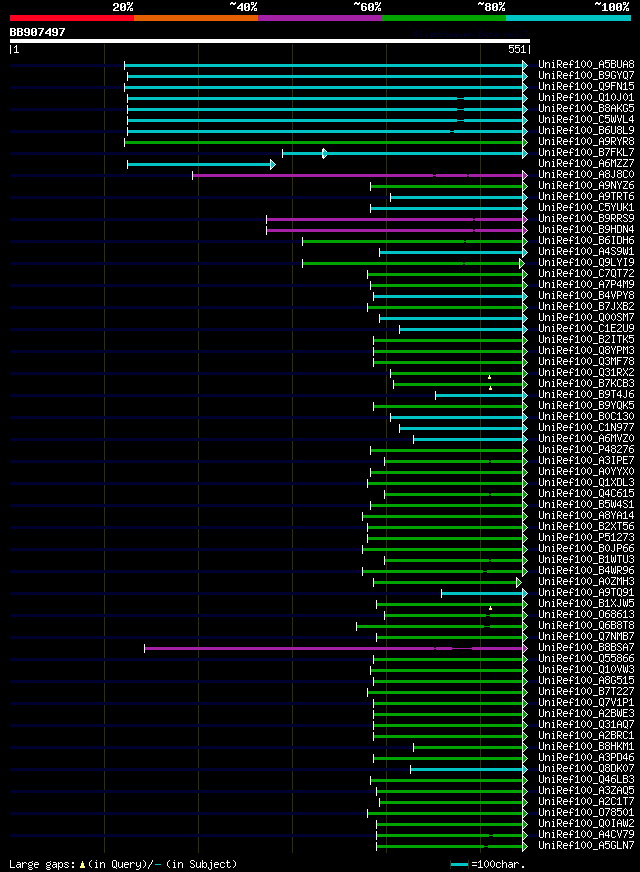Click the red 20% identity color segment

[x=72, y=18]
